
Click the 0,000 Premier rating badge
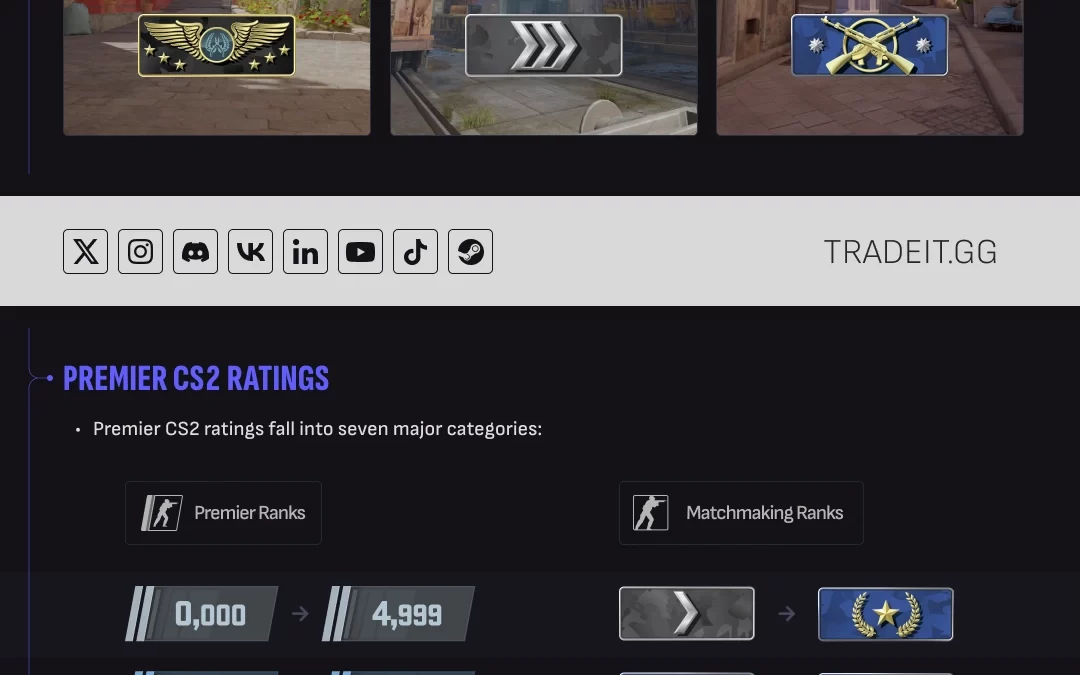[202, 614]
